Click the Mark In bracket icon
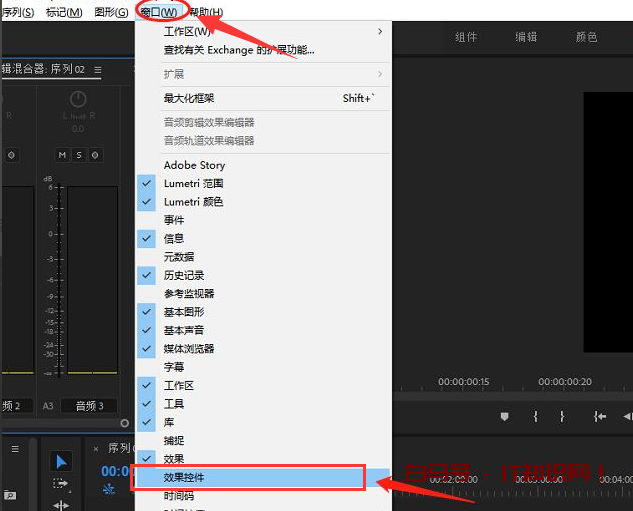Viewport: 633px width, 511px height. click(x=535, y=416)
